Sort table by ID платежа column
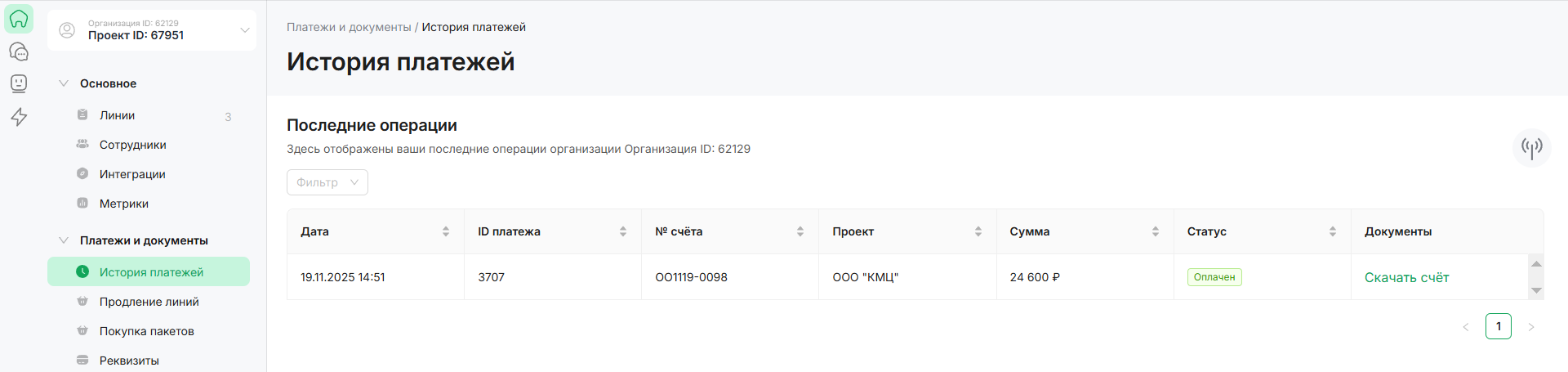Image resolution: width=1568 pixels, height=372 pixels. tap(623, 231)
